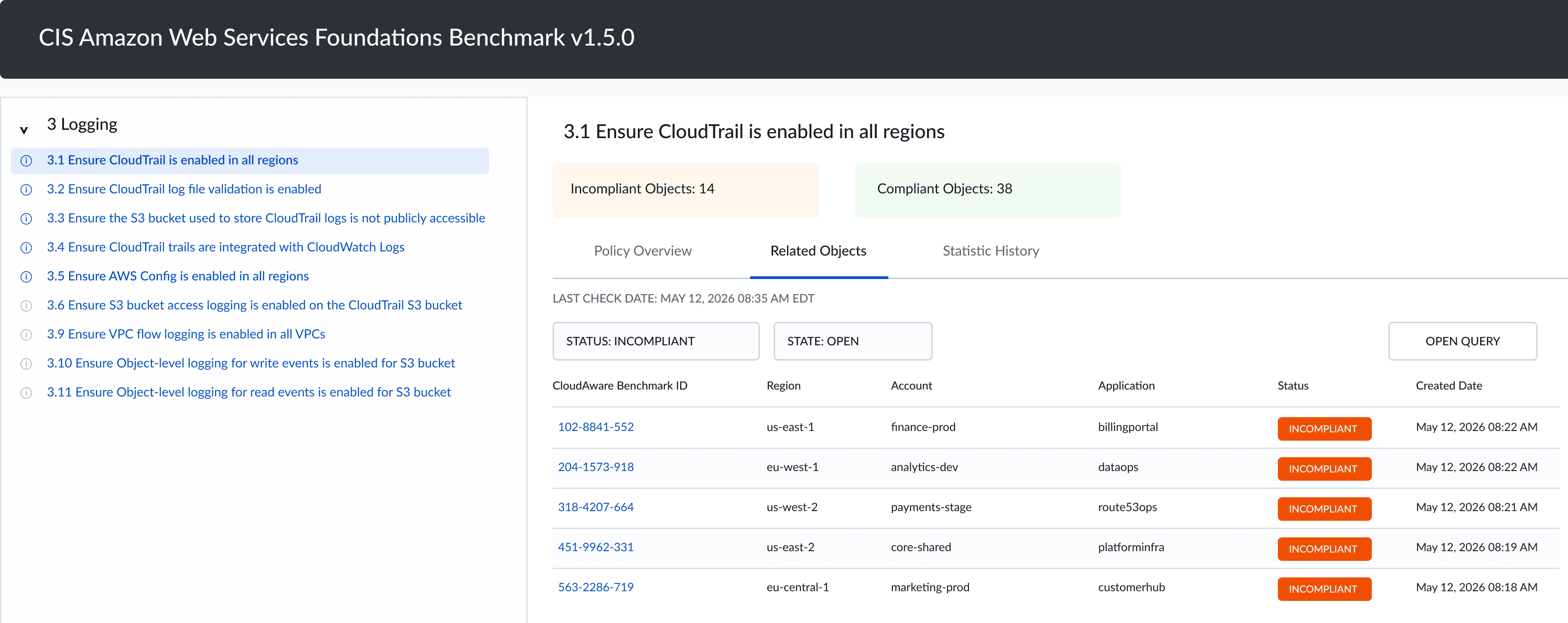This screenshot has width=1568, height=623.
Task: Click INCOMPLIANT badge in analytics-dev row
Action: [1323, 468]
